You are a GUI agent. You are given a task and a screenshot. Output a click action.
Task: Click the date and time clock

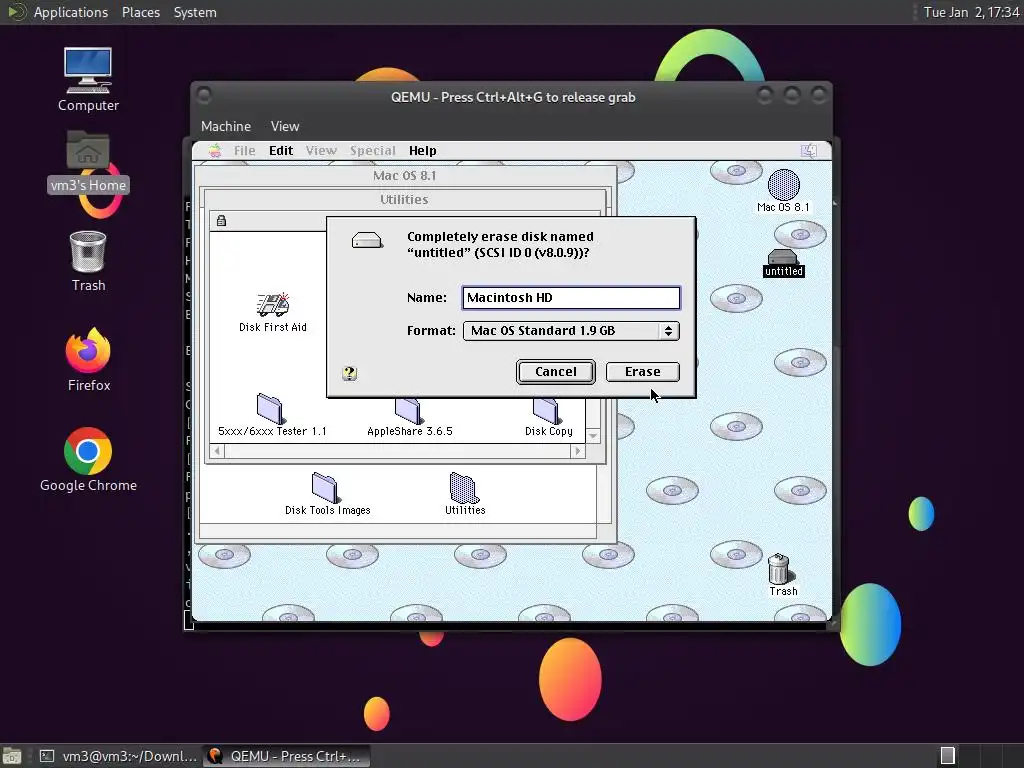971,12
